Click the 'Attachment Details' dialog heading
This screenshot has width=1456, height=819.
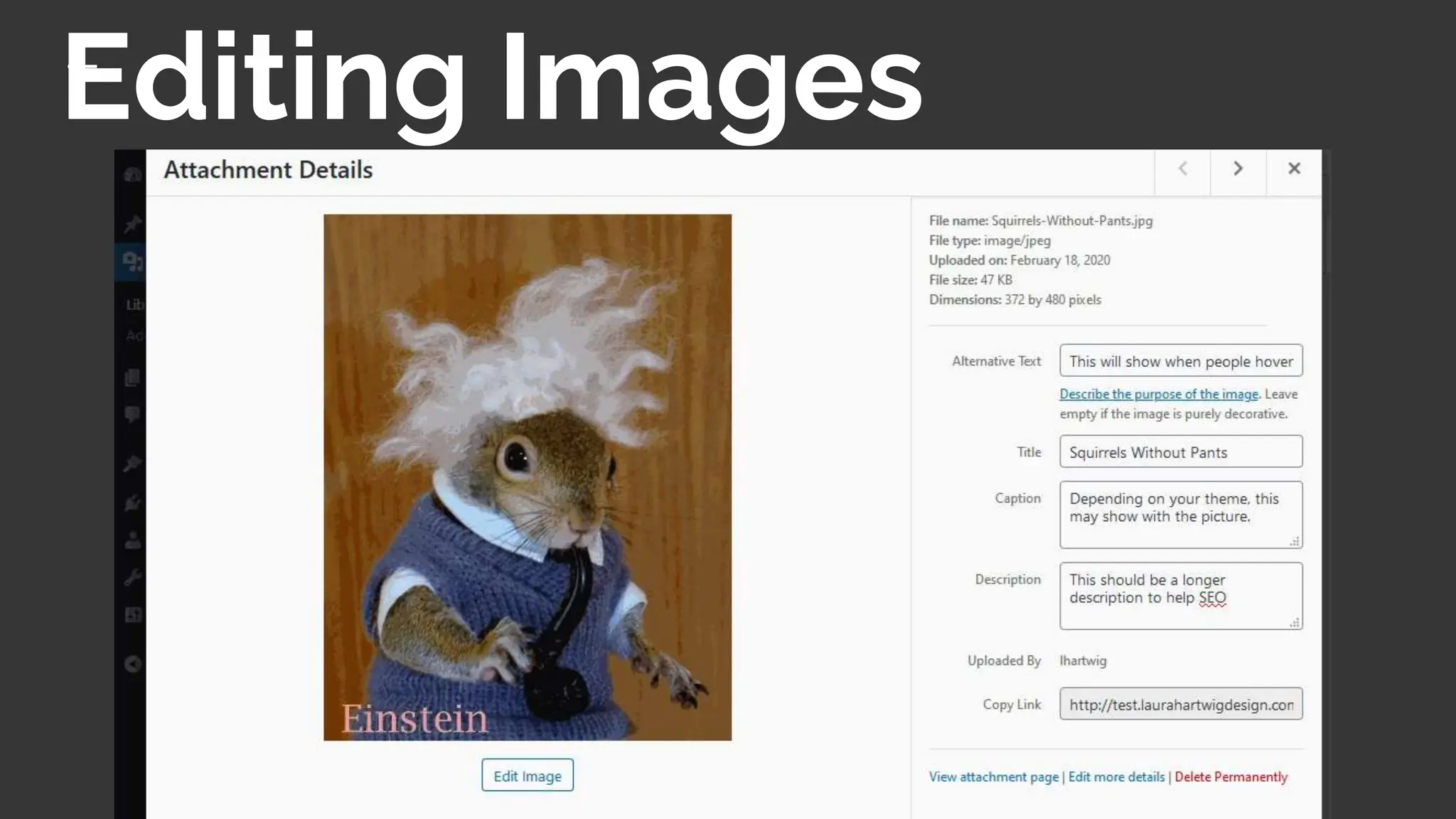coord(268,171)
